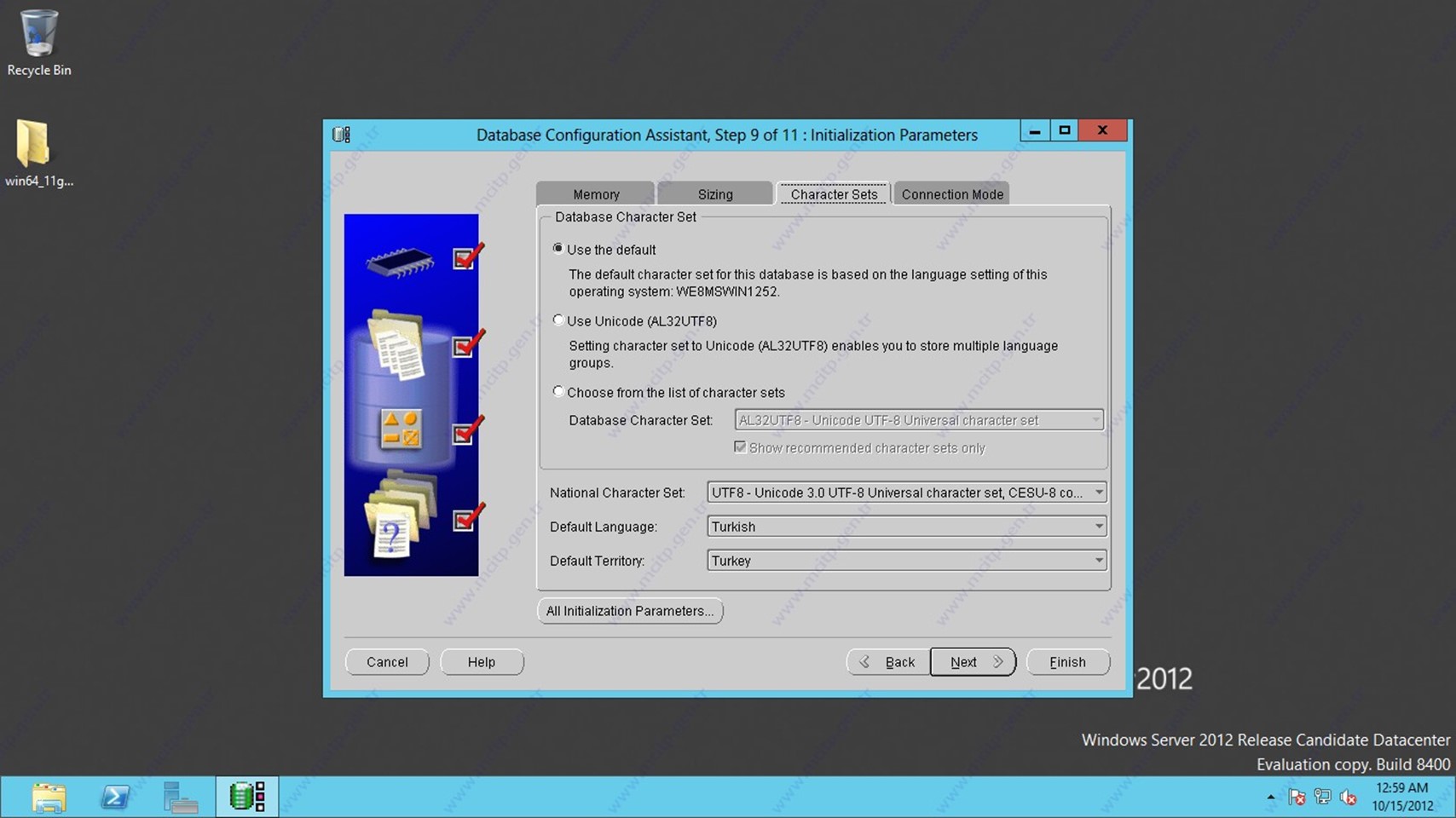The width and height of the screenshot is (1456, 818).
Task: Click the dialog title 'Database Configuration Assistant, Step 9 of 11'
Action: (x=727, y=135)
